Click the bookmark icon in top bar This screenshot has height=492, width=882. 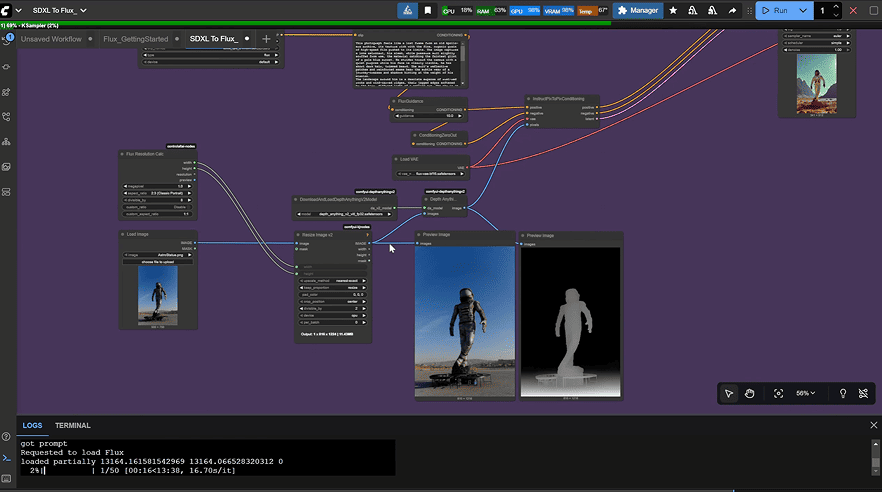click(x=428, y=10)
